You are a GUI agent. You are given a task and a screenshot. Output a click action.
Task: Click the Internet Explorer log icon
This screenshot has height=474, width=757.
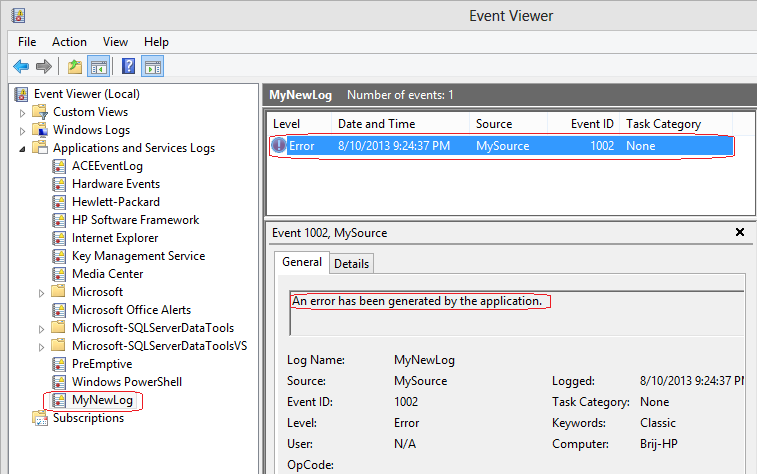click(59, 238)
